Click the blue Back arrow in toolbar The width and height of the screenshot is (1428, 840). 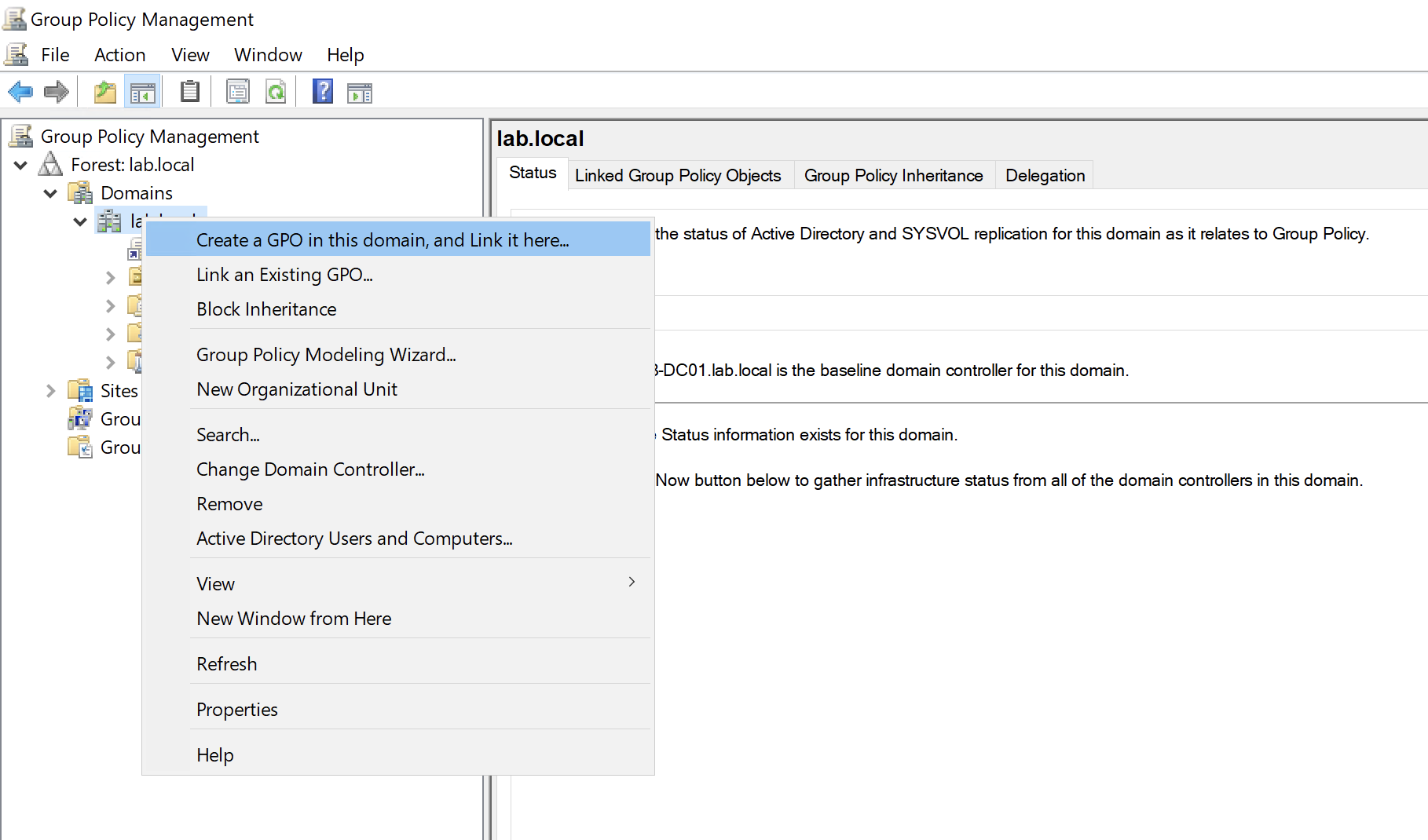pyautogui.click(x=20, y=93)
